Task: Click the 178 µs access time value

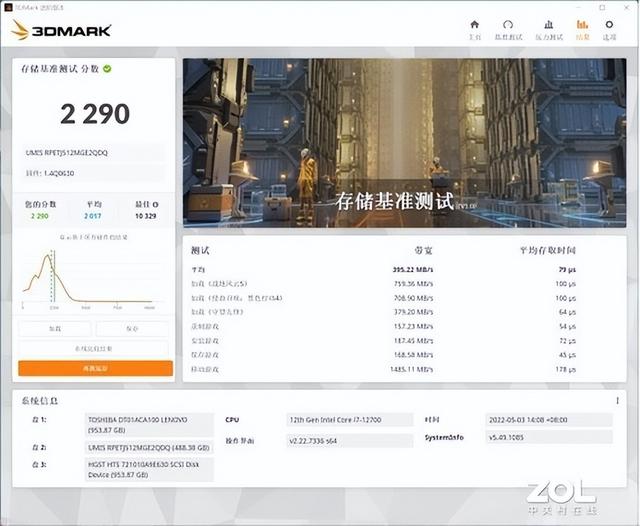Action: [565, 369]
